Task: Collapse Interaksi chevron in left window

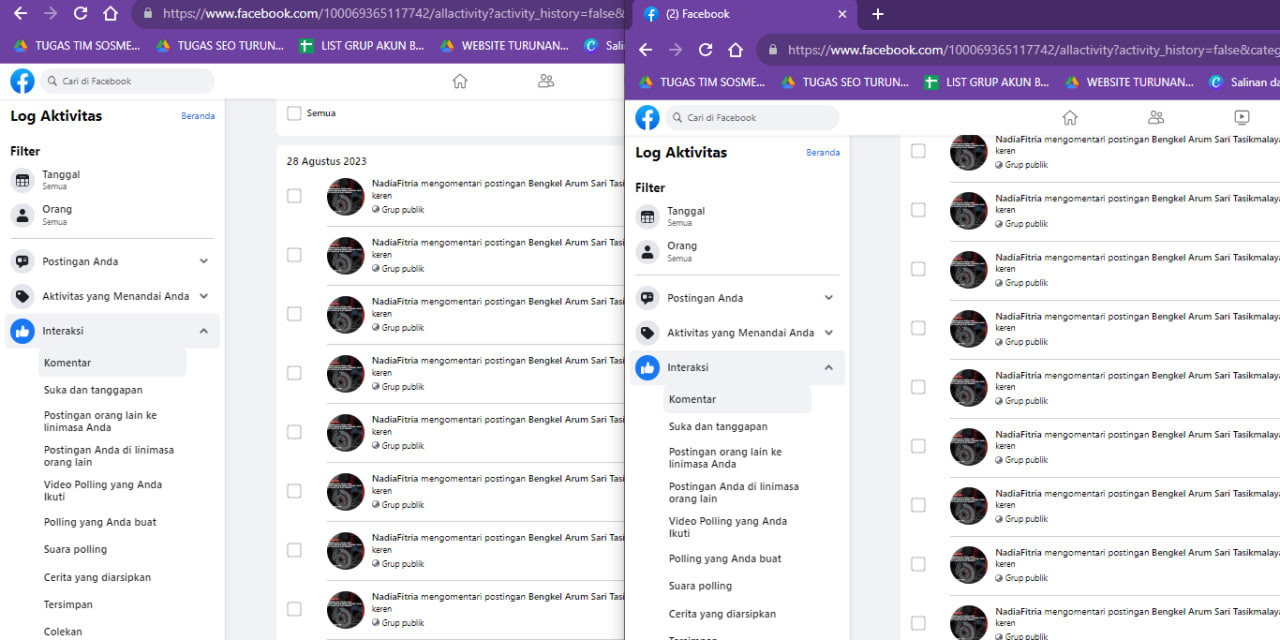Action: tap(204, 331)
